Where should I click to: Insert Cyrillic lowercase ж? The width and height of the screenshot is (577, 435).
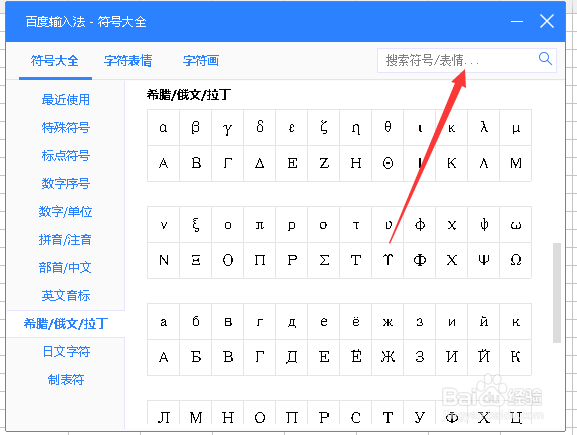(387, 322)
